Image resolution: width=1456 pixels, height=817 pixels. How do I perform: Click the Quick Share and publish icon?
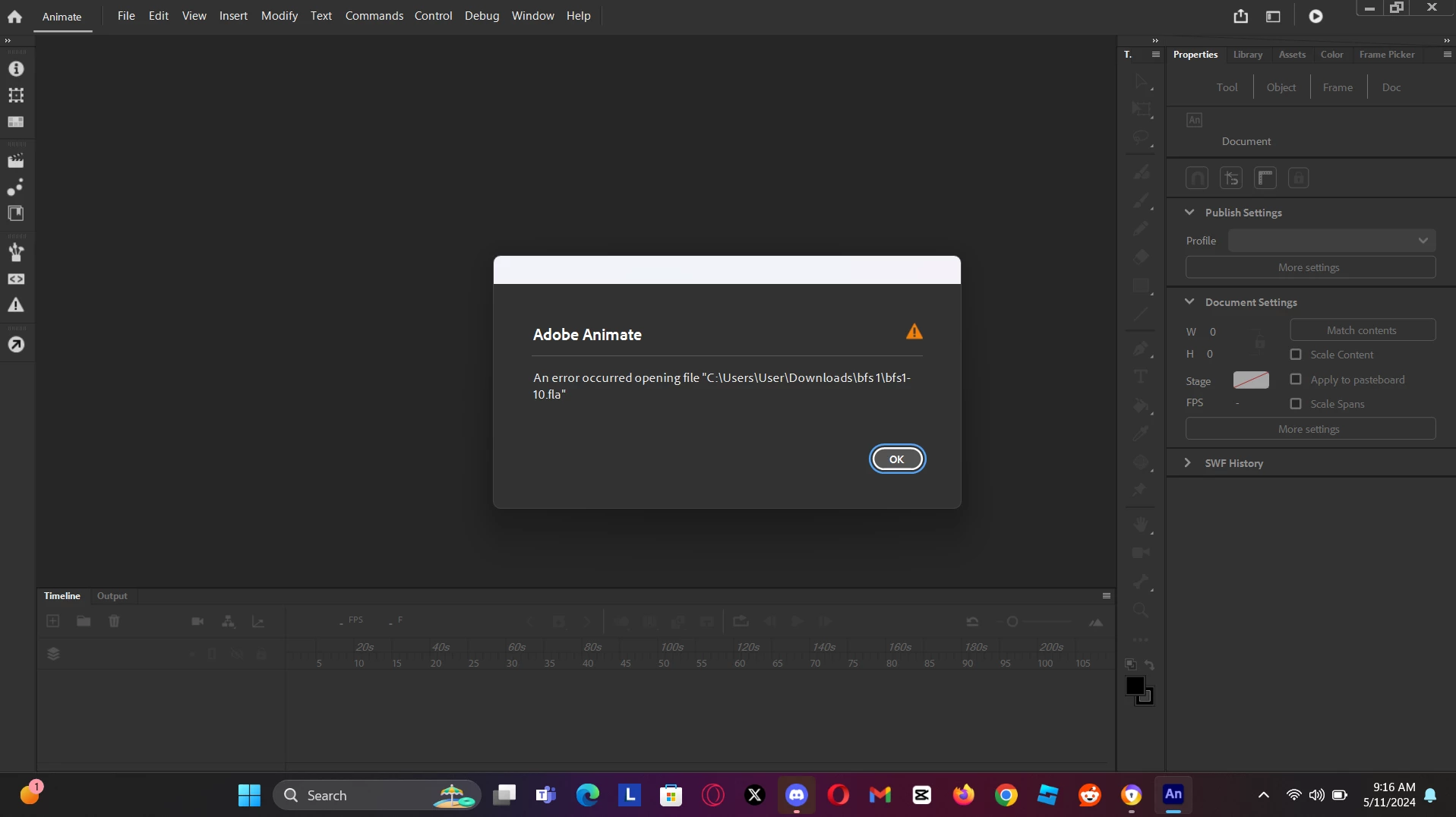[x=1240, y=16]
